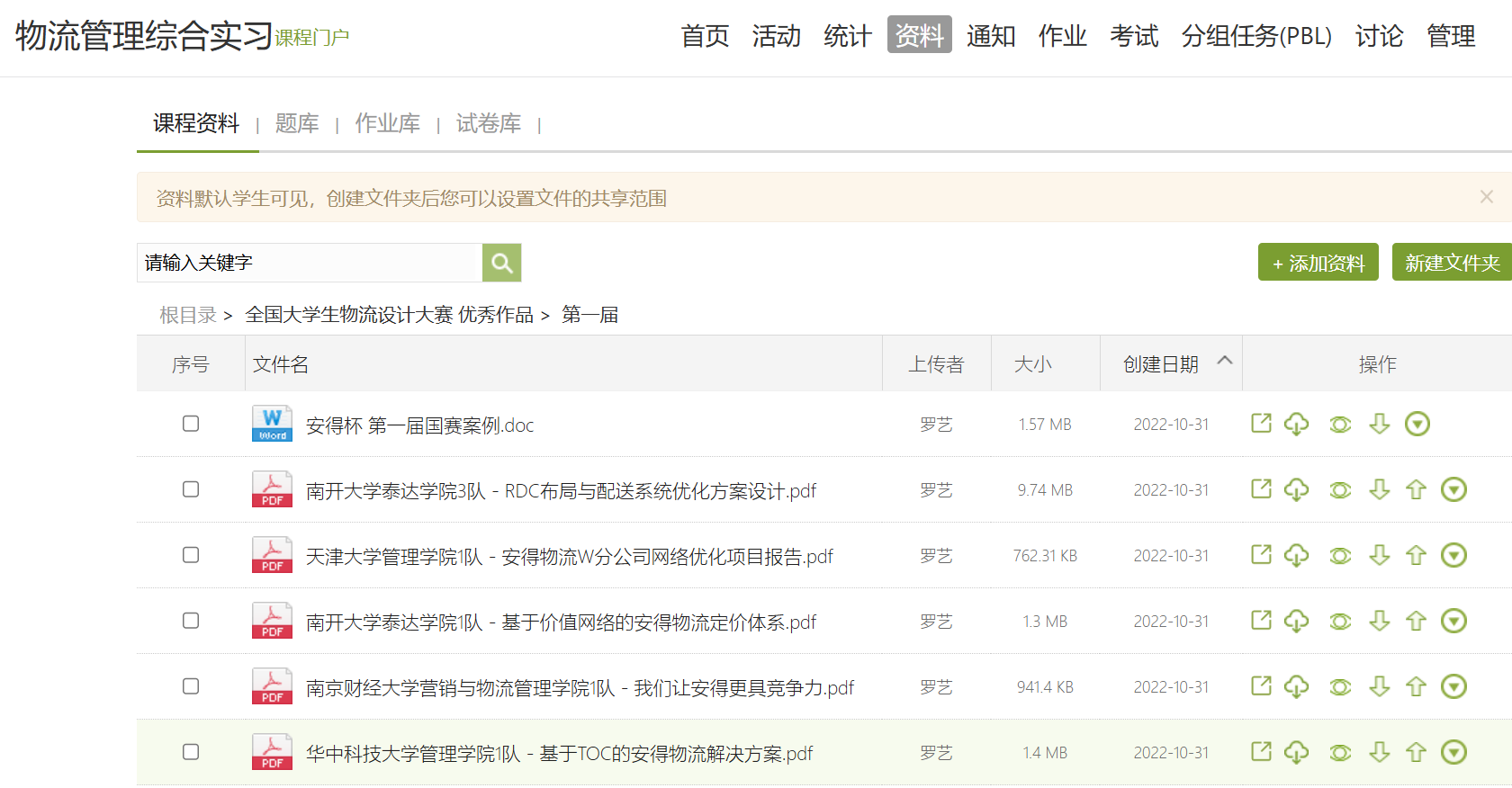Click the + 添加资料 button
This screenshot has height=788, width=1512.
point(1318,262)
